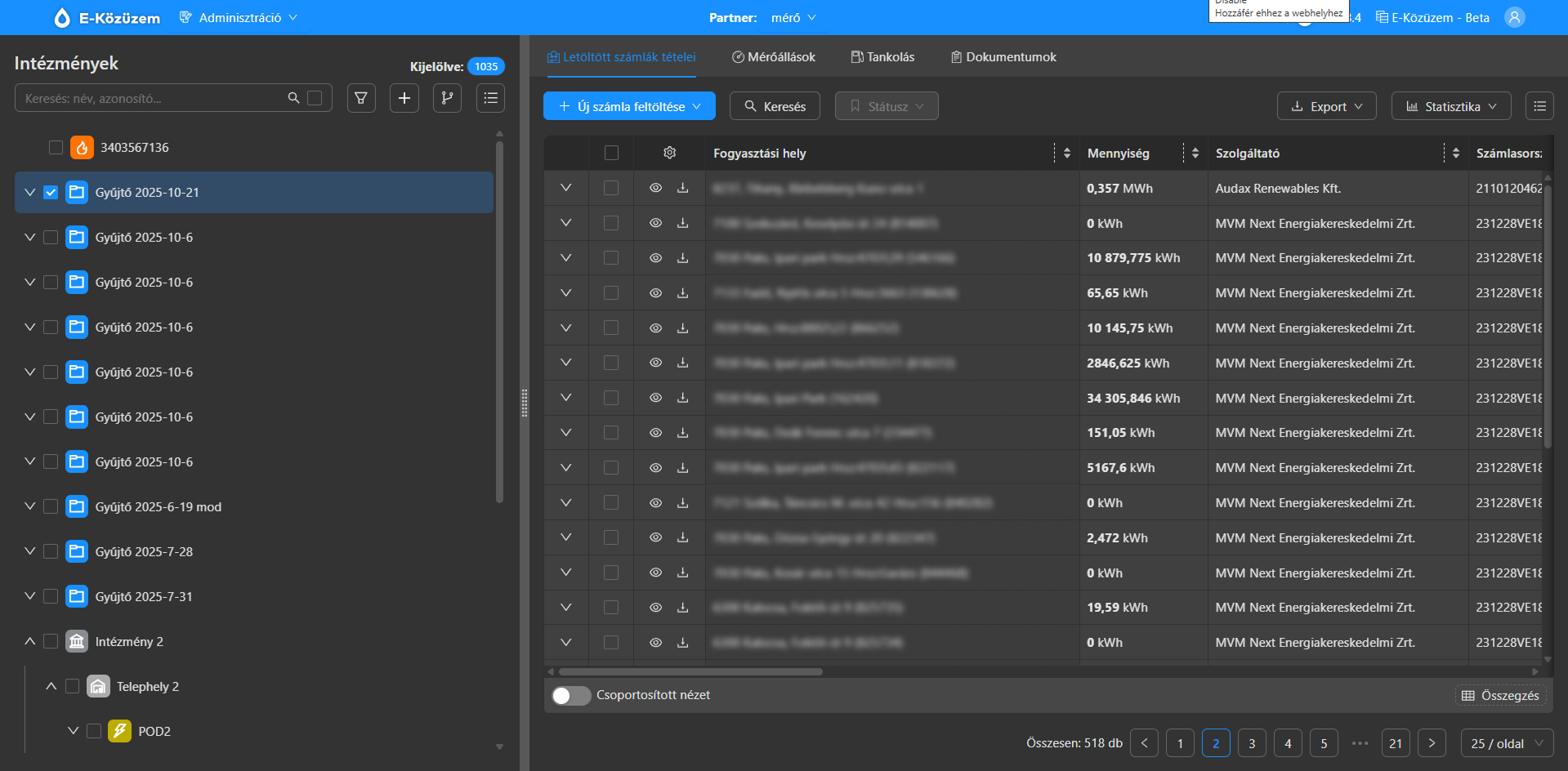Screen dimensions: 1568x771
Task: Expand the Gyűjtő 2025-6-19 mod tree node
Action: tap(30, 506)
